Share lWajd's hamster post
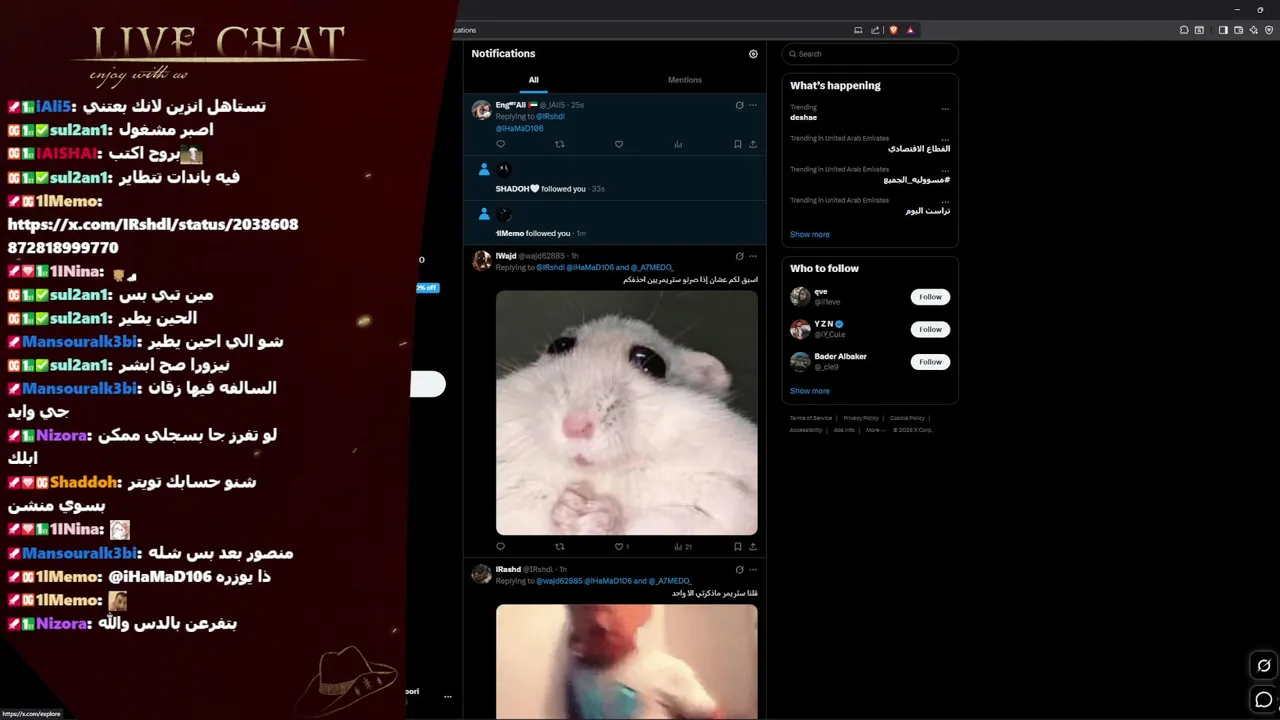 [753, 547]
